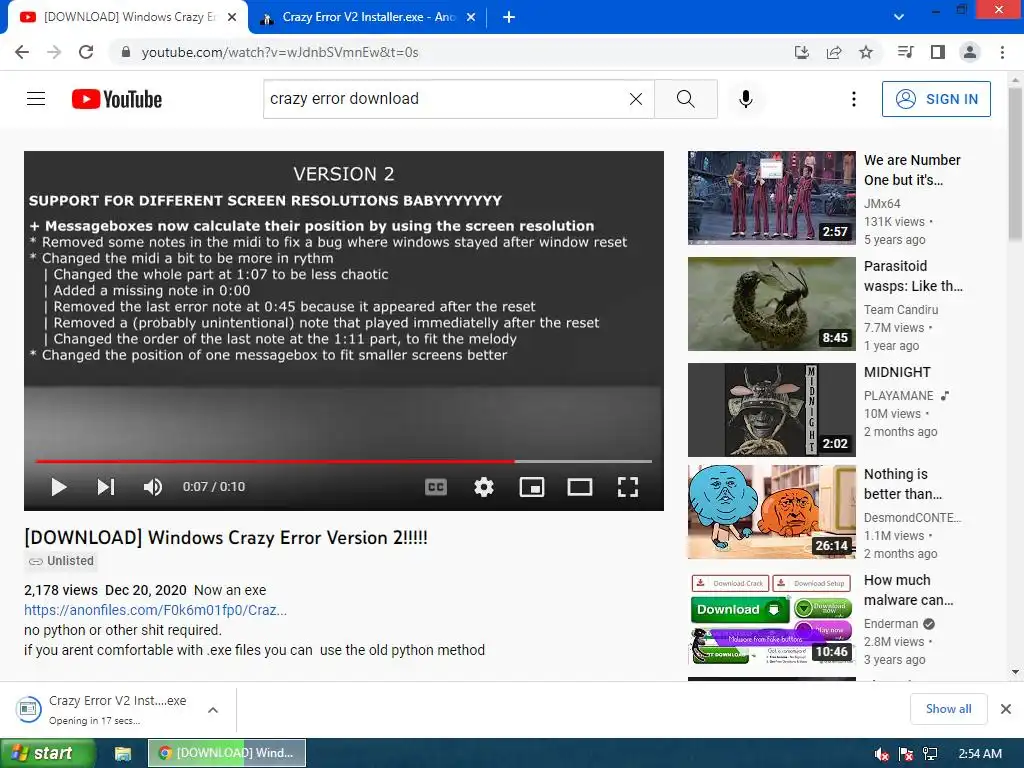The width and height of the screenshot is (1024, 768).
Task: Play the video
Action: 59,487
